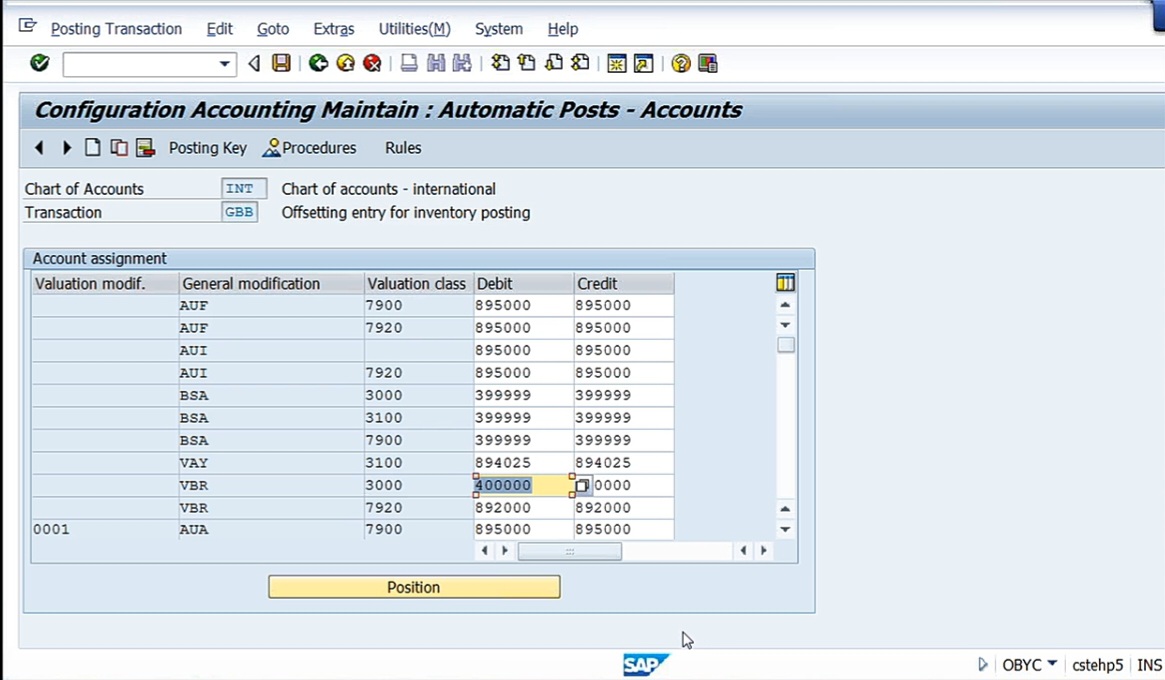Click the horizontal scrollbar thumb under table
Image resolution: width=1165 pixels, height=680 pixels.
[x=570, y=551]
